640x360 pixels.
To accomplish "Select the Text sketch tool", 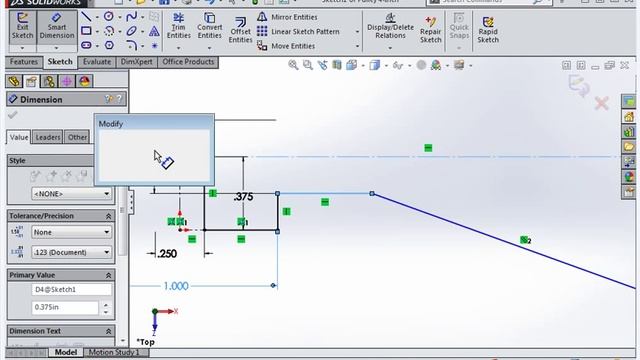I will pyautogui.click(x=154, y=31).
